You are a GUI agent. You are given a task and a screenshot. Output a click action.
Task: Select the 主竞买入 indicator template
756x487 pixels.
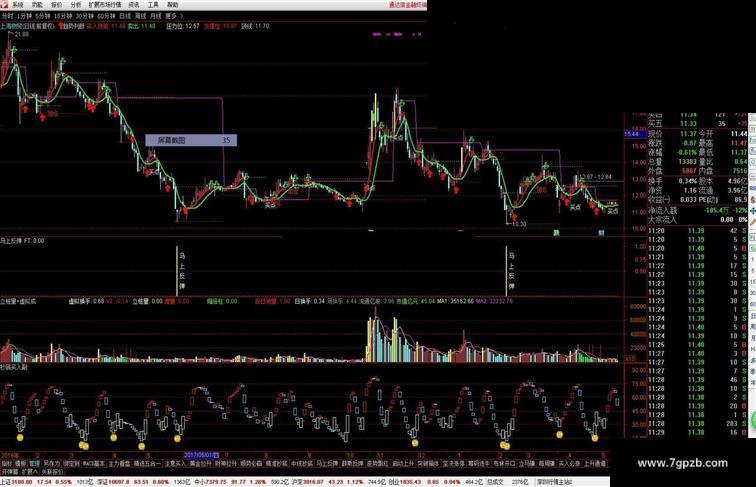pos(175,463)
